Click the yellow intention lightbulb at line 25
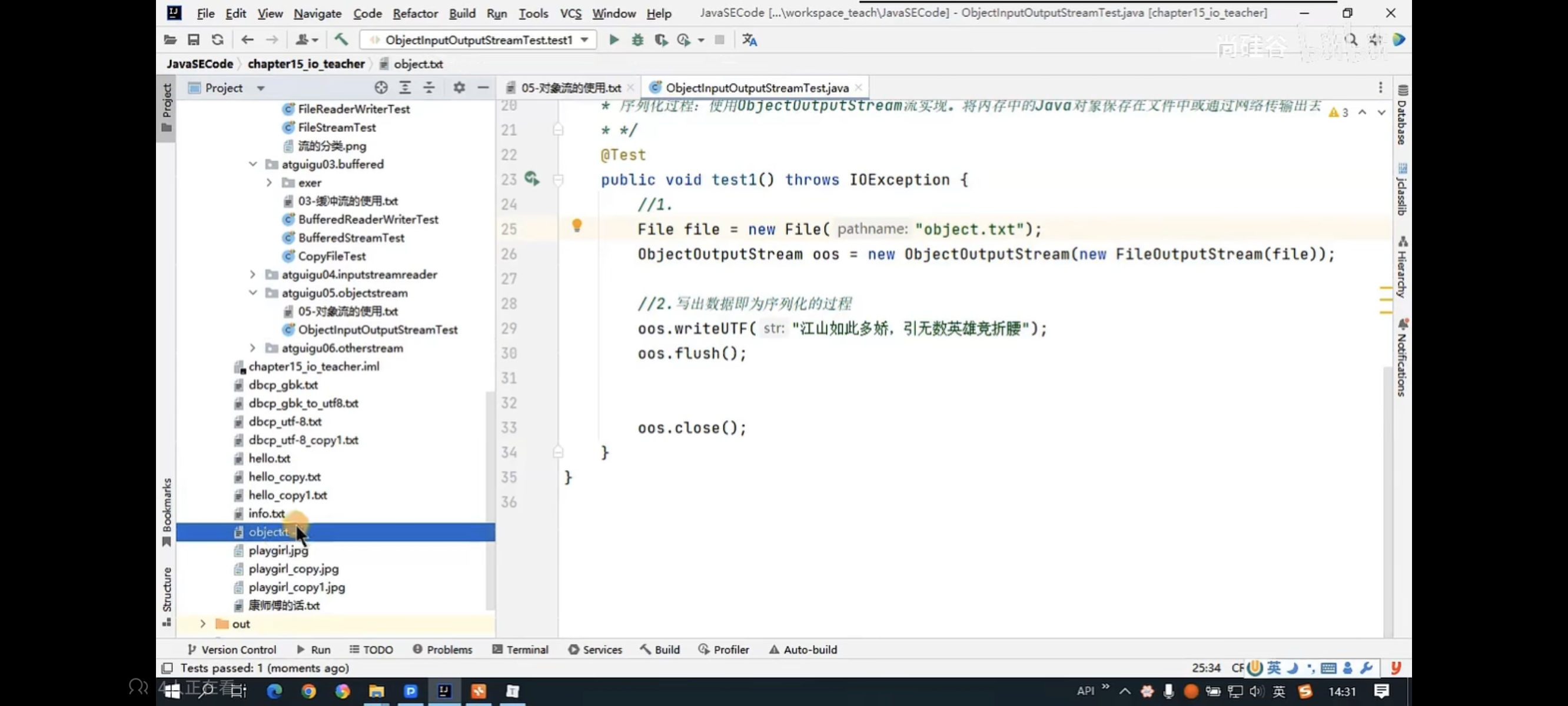1568x706 pixels. (x=576, y=226)
